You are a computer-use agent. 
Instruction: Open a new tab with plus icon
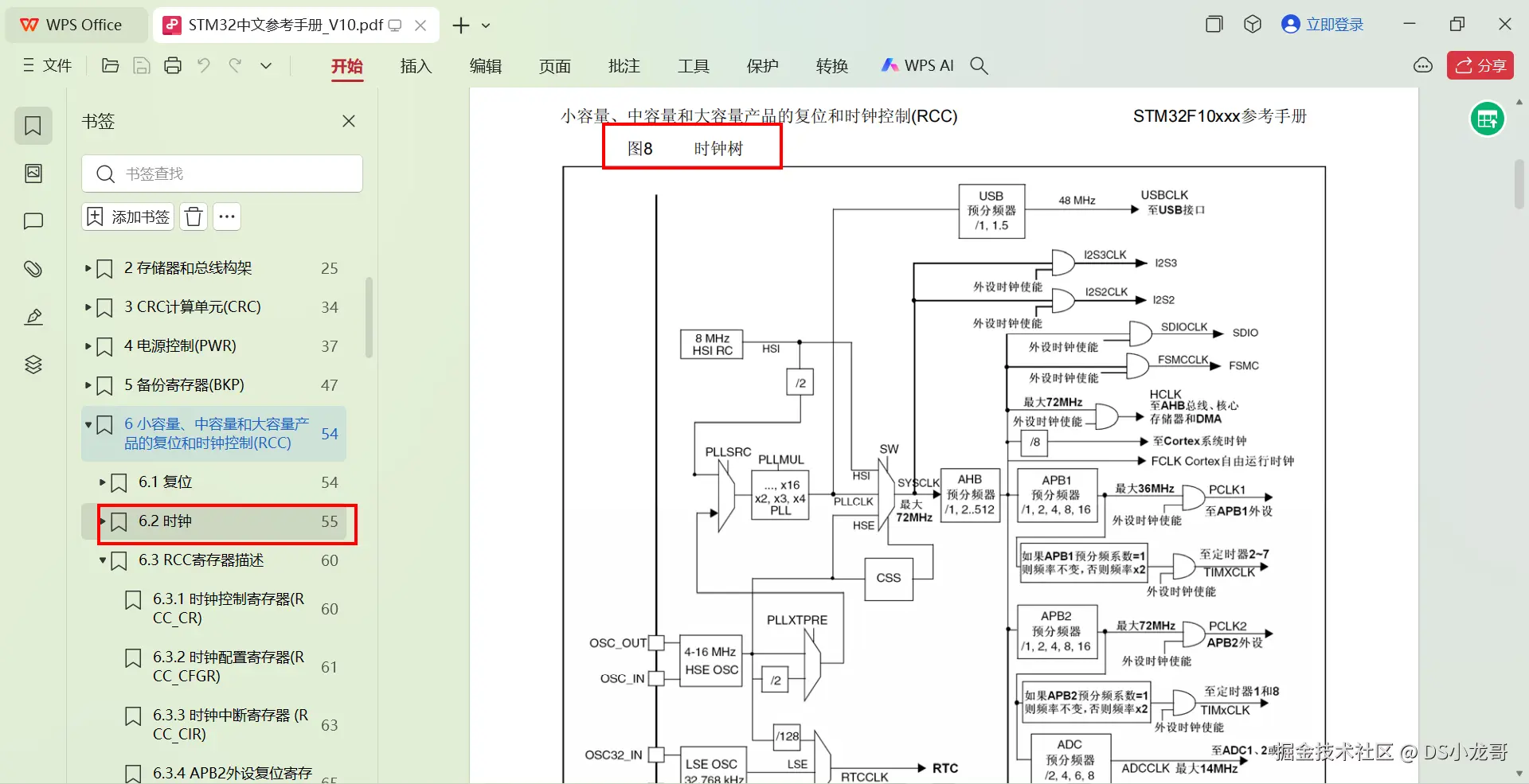[x=460, y=25]
